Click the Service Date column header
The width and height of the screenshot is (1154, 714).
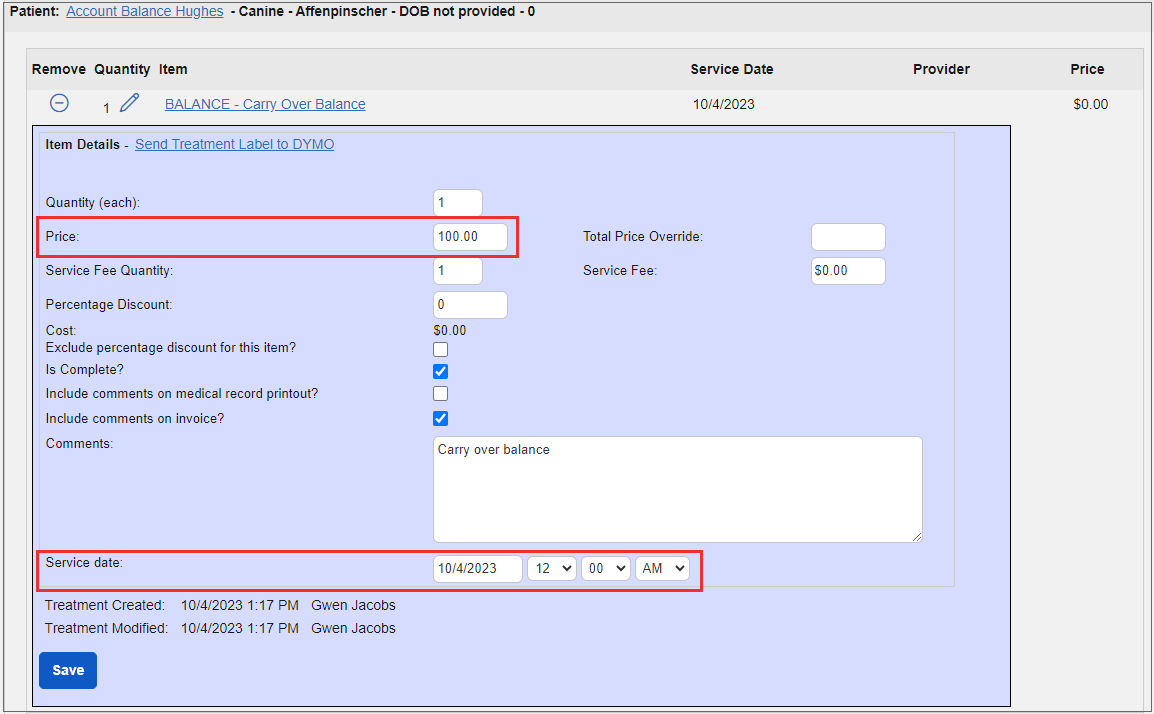coord(732,69)
